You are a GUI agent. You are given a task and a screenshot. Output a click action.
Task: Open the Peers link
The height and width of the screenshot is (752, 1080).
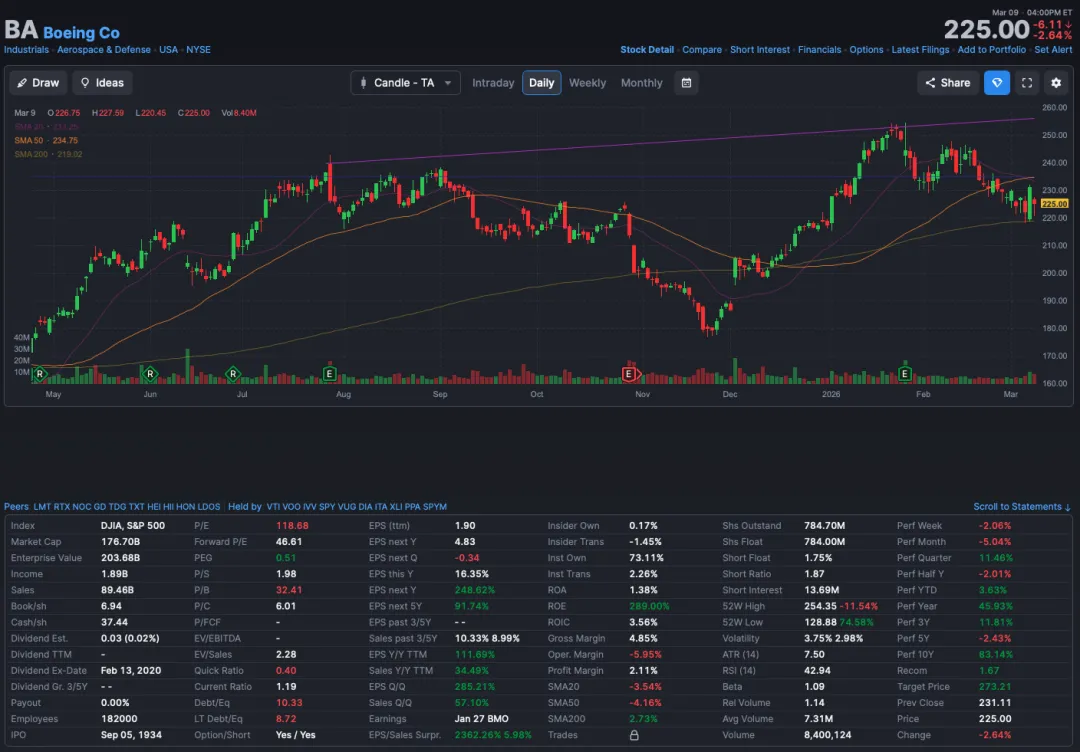point(17,507)
